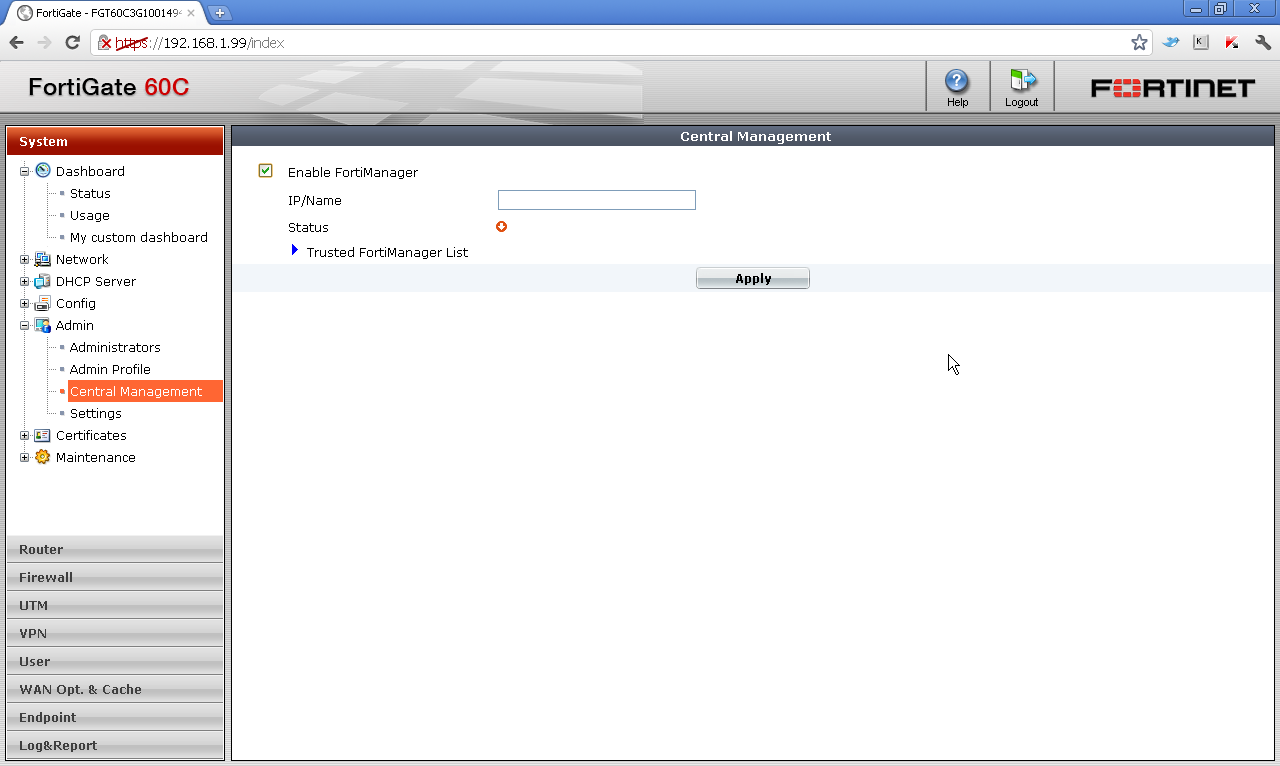The image size is (1280, 766).
Task: Open the Firewall menu section
Action: 115,577
